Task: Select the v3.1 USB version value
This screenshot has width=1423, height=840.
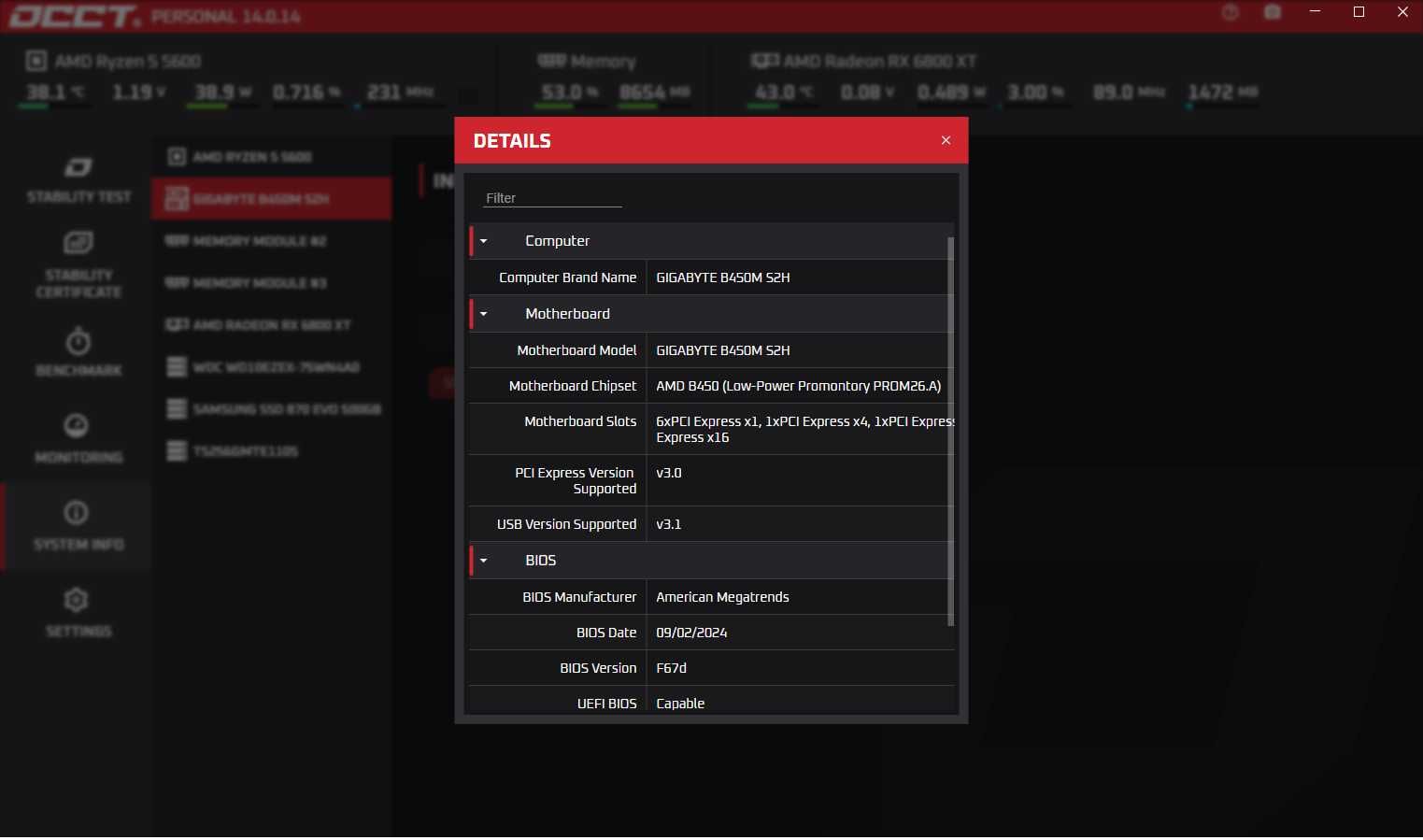Action: click(669, 524)
